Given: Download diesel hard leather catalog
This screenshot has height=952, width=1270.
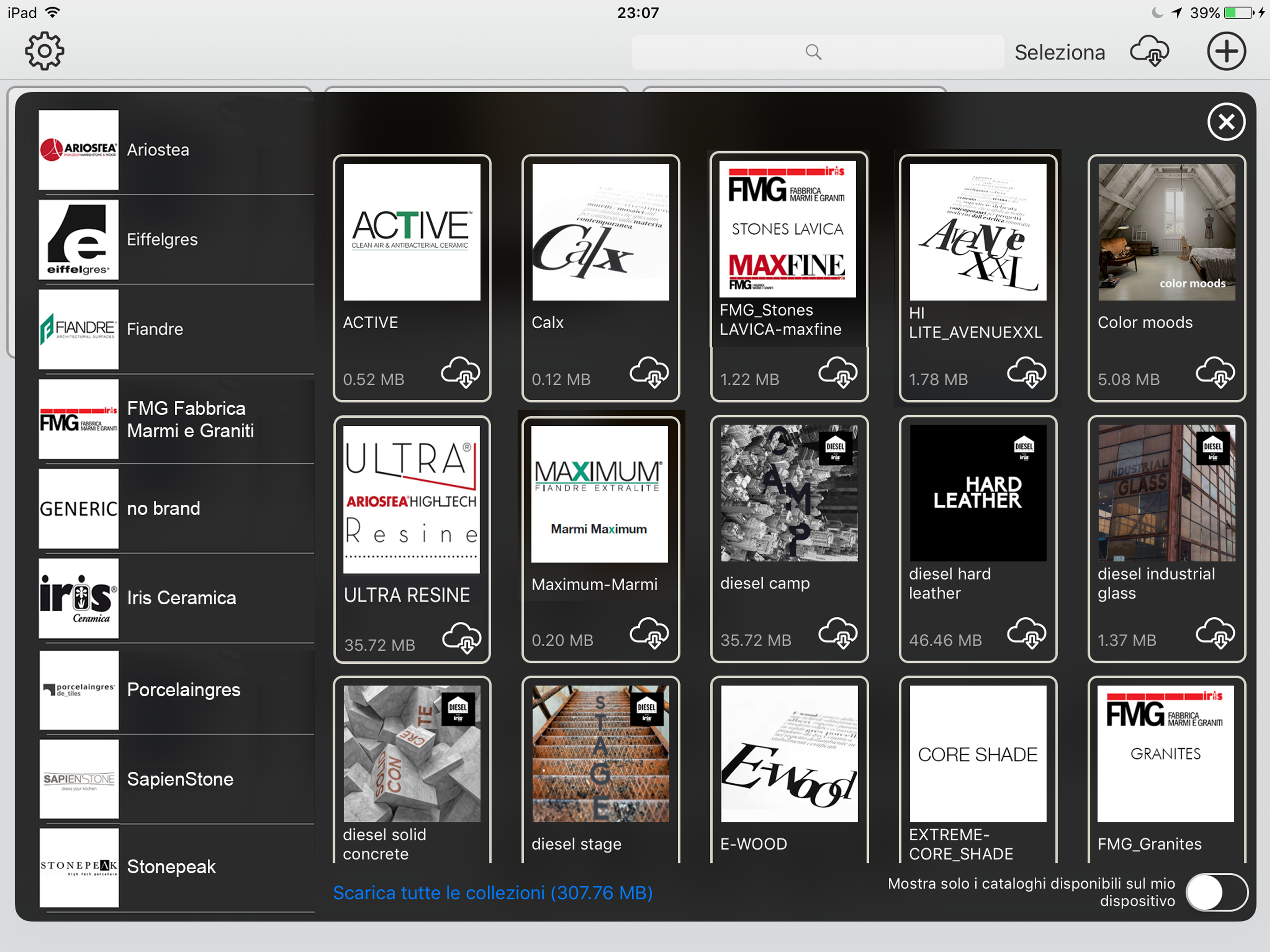Looking at the screenshot, I should tap(1027, 633).
